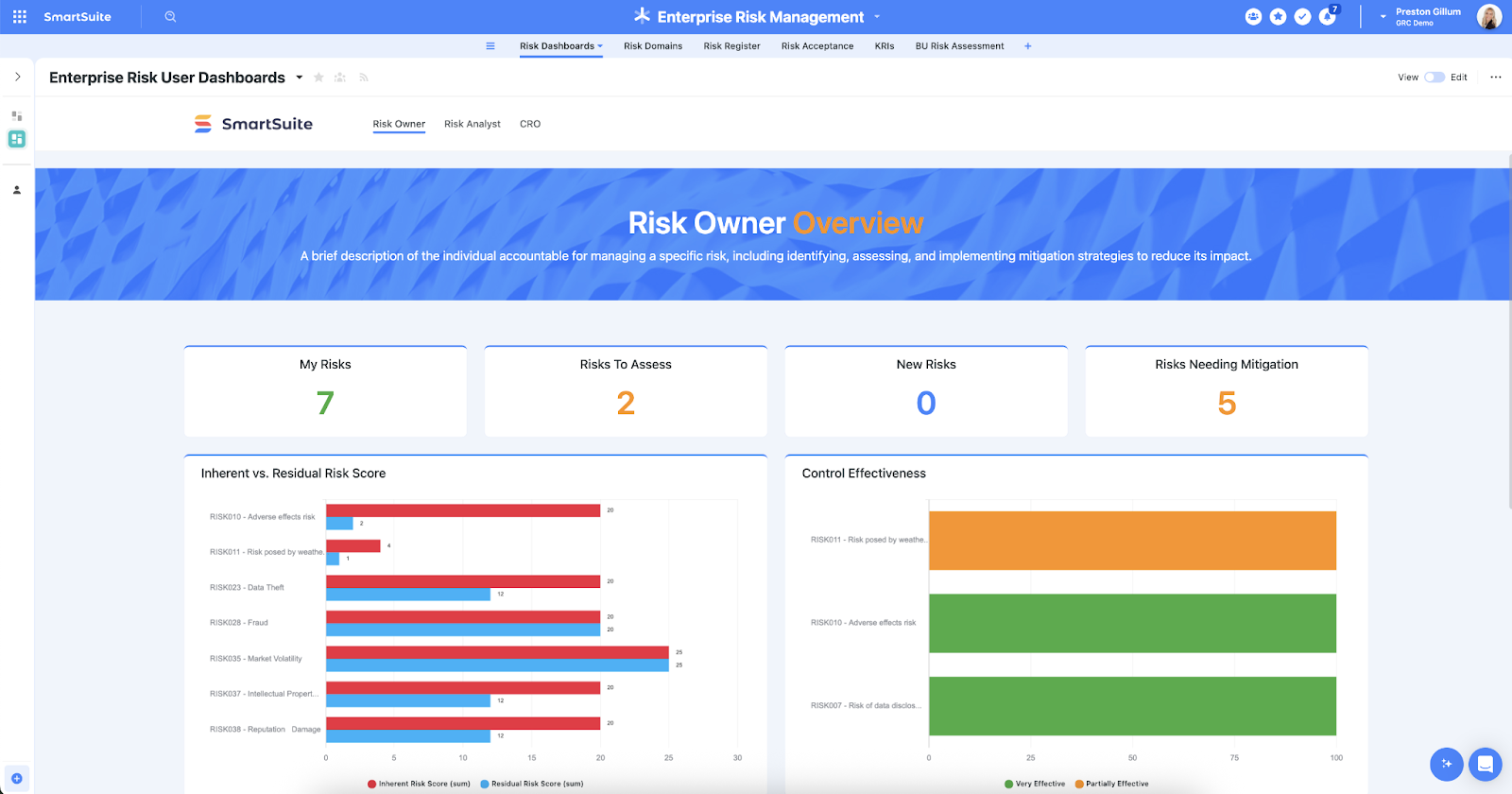Open the chat support bubble

point(1485,764)
